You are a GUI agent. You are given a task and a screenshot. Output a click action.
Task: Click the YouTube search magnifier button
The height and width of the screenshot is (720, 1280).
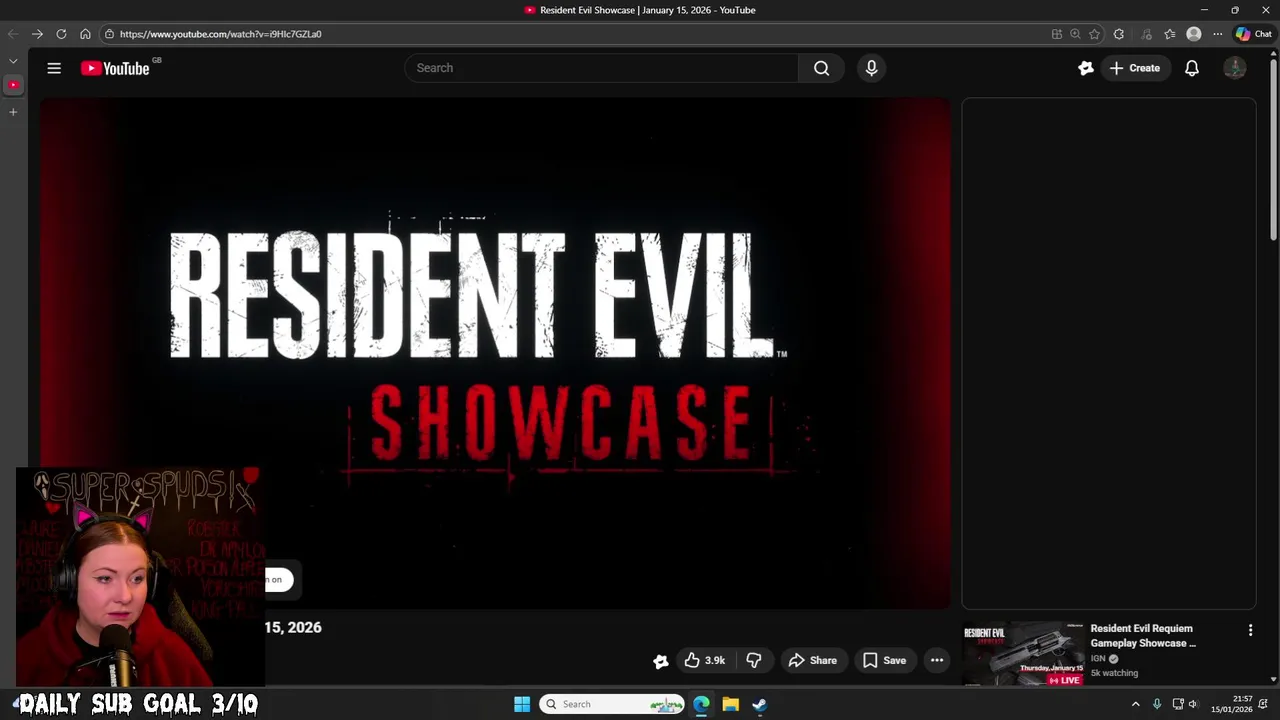point(821,68)
